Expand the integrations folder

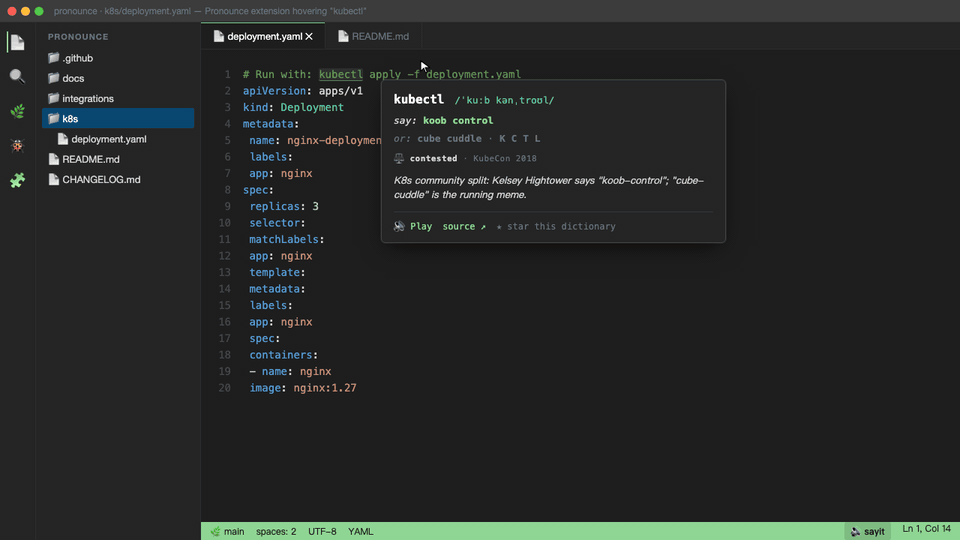(118, 98)
